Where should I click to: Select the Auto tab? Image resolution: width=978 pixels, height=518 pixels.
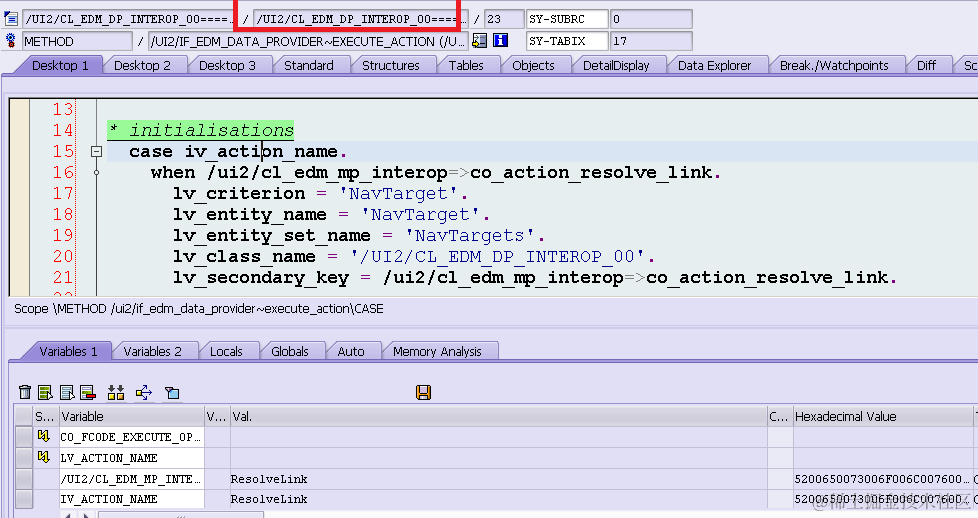pyautogui.click(x=351, y=351)
